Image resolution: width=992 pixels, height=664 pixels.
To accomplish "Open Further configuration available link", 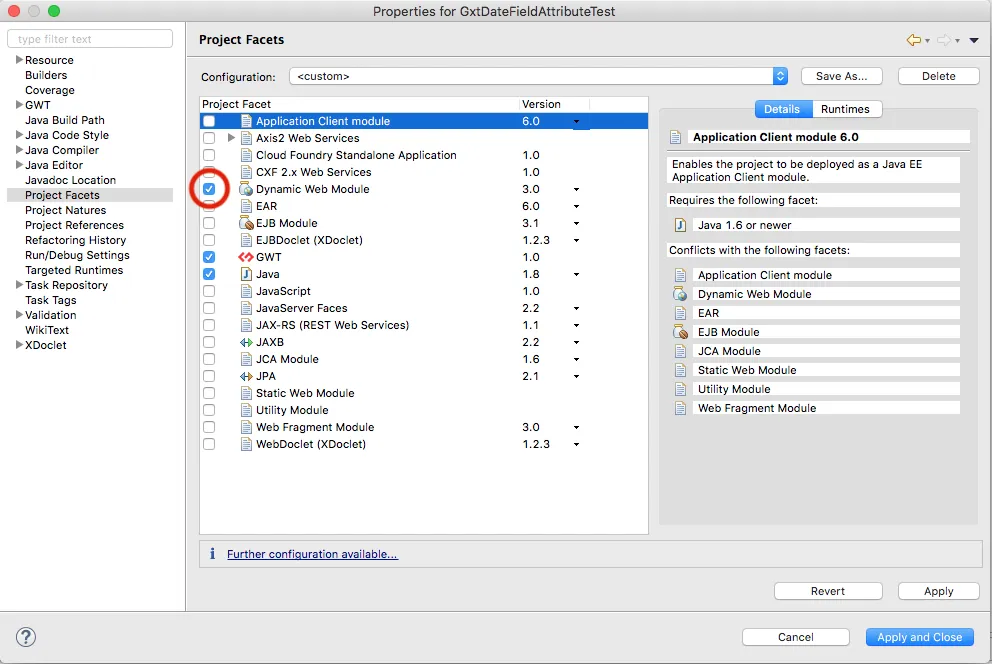I will [312, 554].
